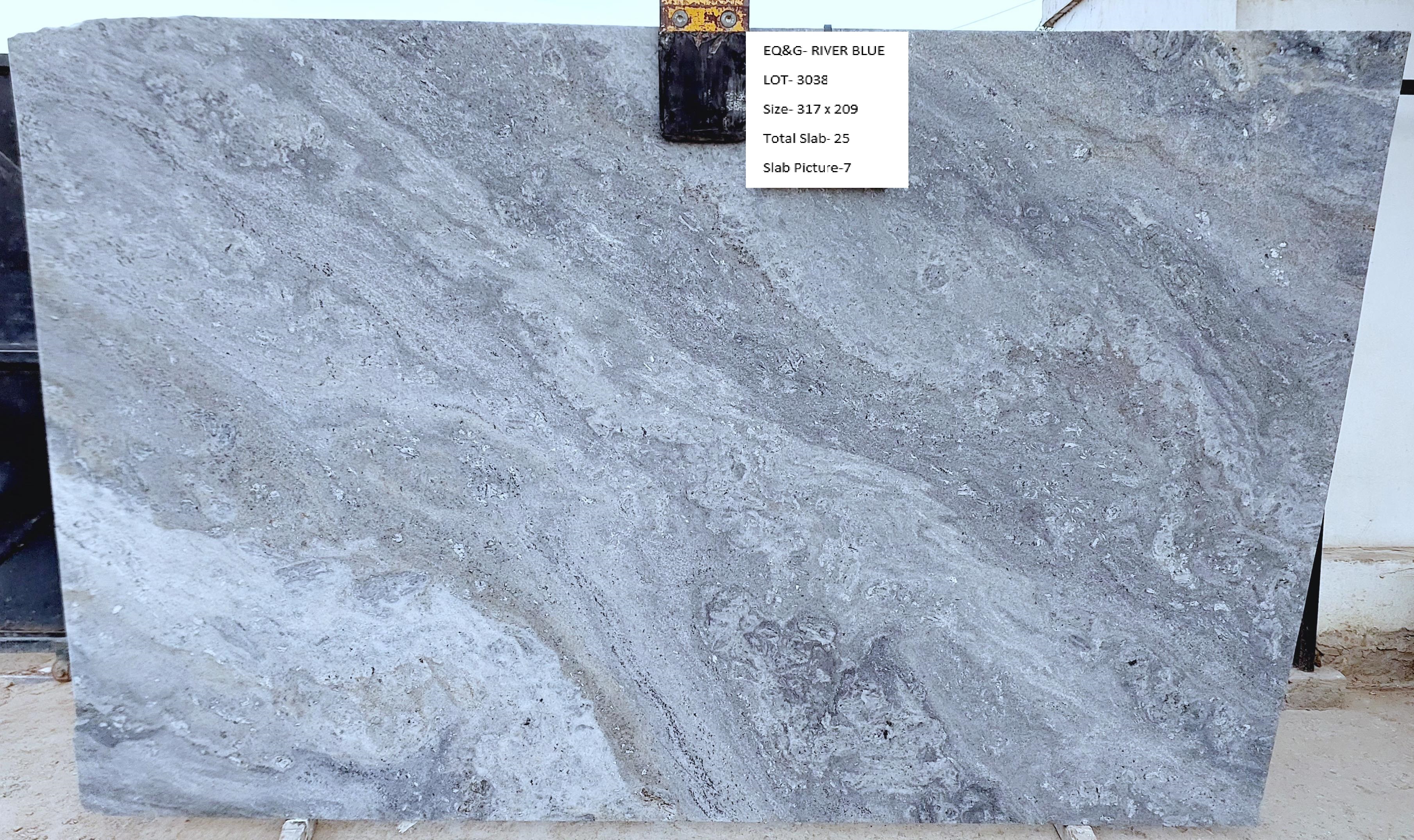Click the 'EQ&G- RIVER BLUE' label text

823,50
